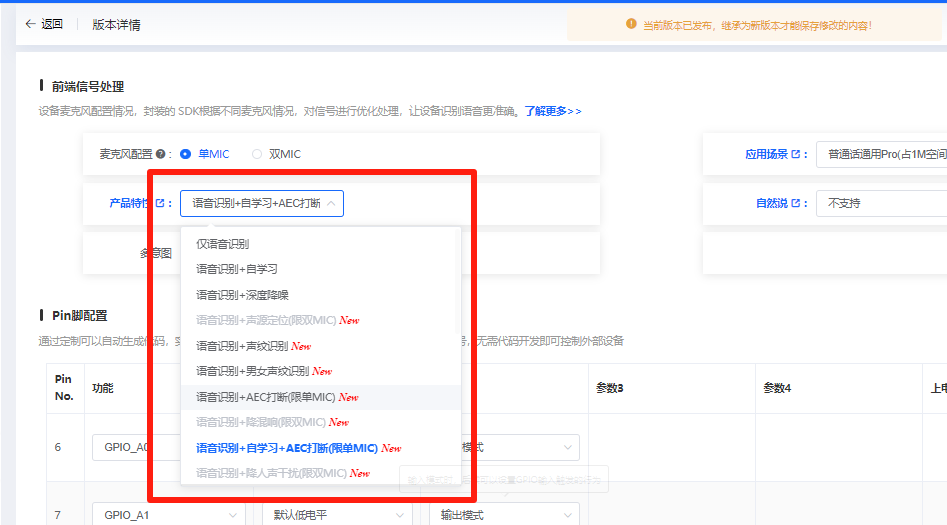
Task: Open the 应用场景 dropdown
Action: pyautogui.click(x=882, y=154)
